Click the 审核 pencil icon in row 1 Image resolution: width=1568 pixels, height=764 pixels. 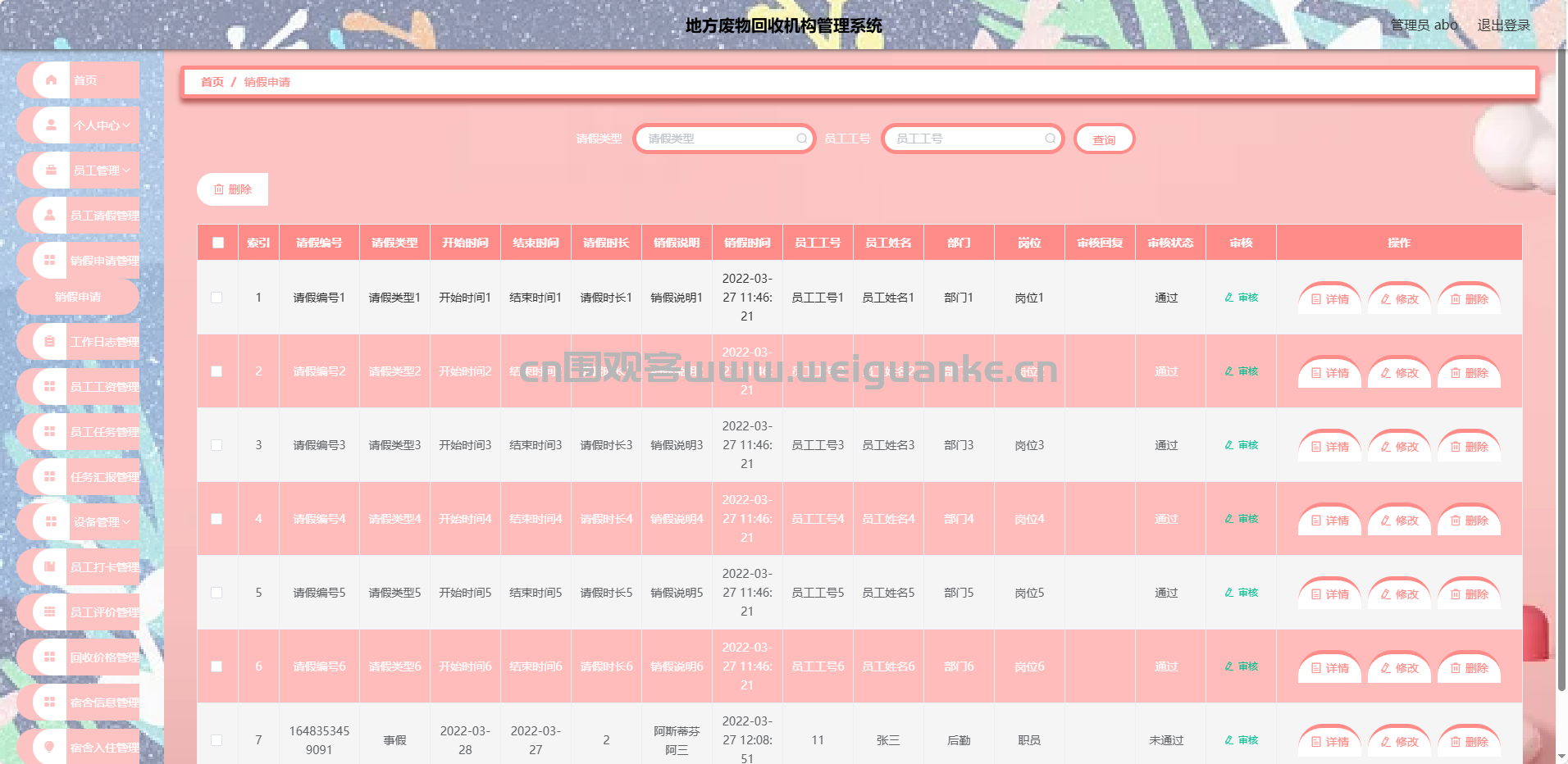point(1228,298)
